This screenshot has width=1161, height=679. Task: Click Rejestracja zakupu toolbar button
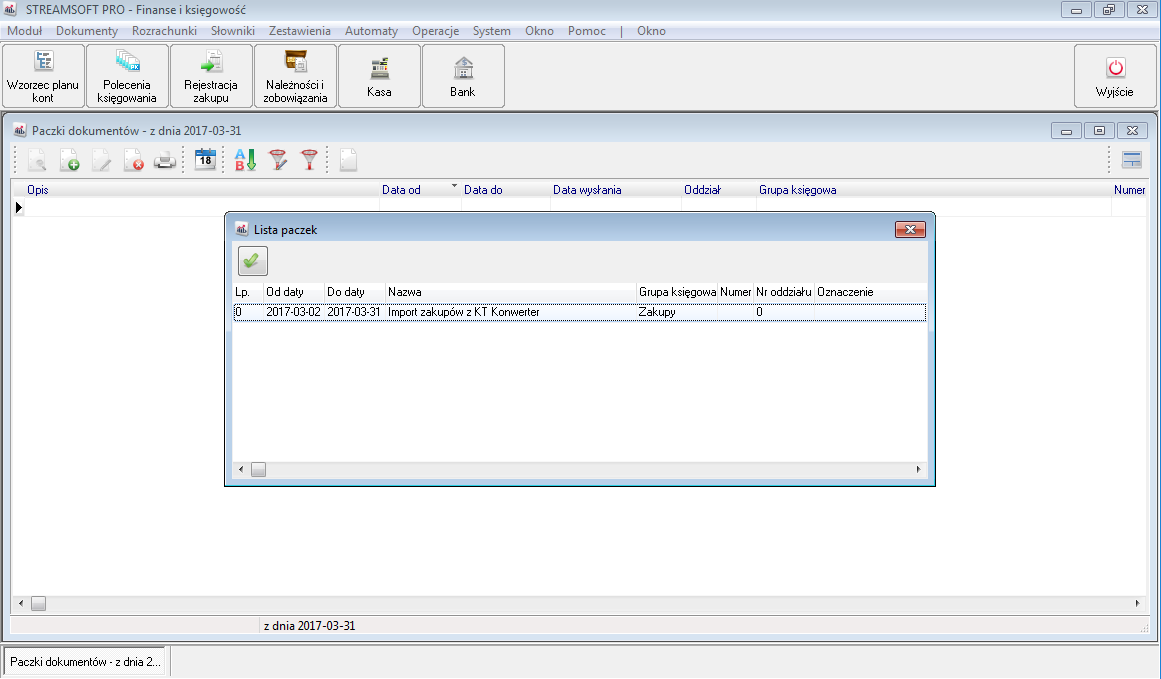tap(211, 76)
